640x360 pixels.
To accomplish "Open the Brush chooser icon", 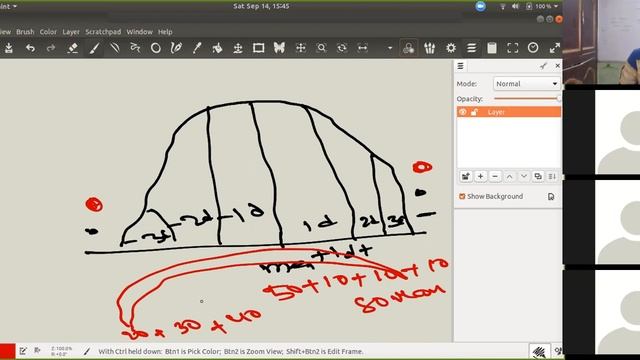I will pyautogui.click(x=429, y=48).
